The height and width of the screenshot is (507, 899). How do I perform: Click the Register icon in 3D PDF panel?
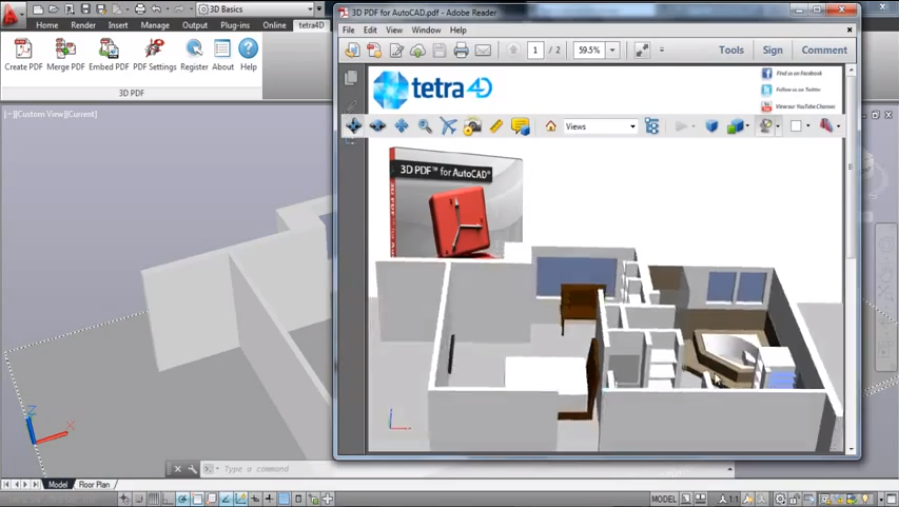pyautogui.click(x=194, y=55)
